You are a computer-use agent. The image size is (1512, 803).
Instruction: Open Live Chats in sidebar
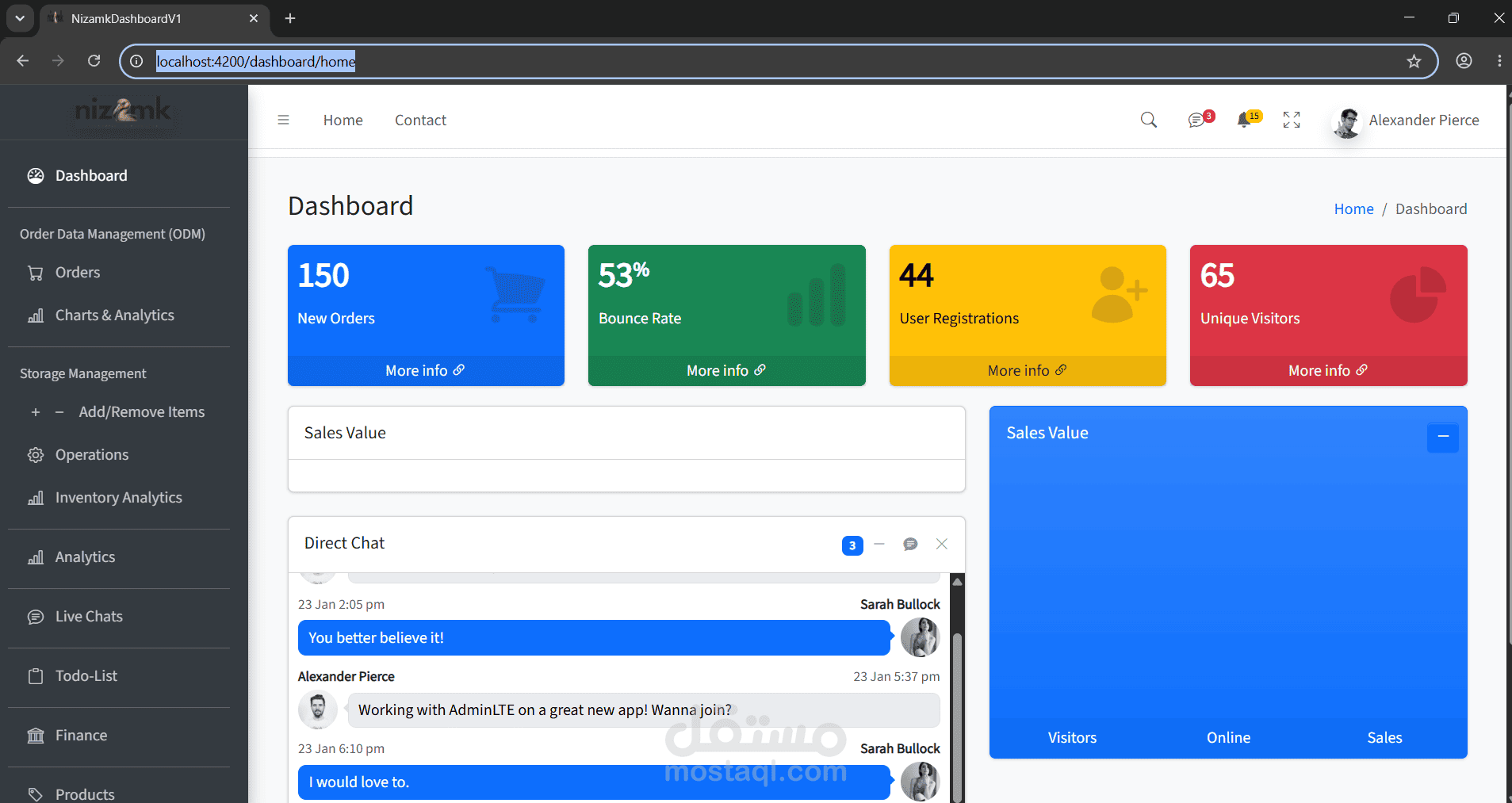(x=119, y=616)
